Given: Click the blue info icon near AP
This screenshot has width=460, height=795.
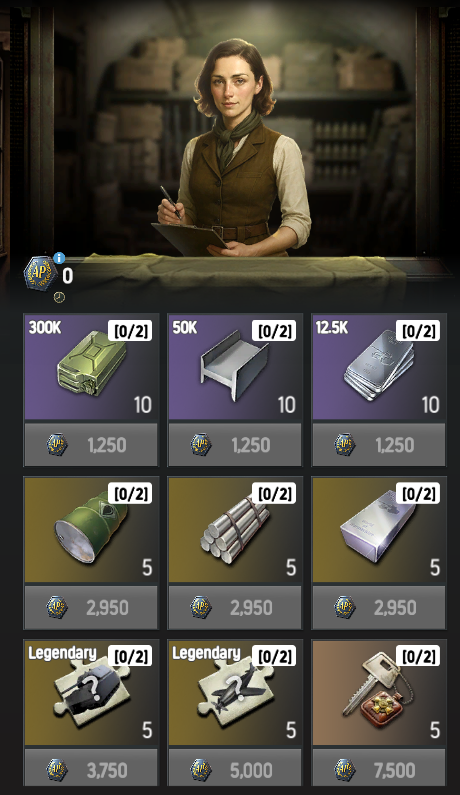Looking at the screenshot, I should pos(59,258).
